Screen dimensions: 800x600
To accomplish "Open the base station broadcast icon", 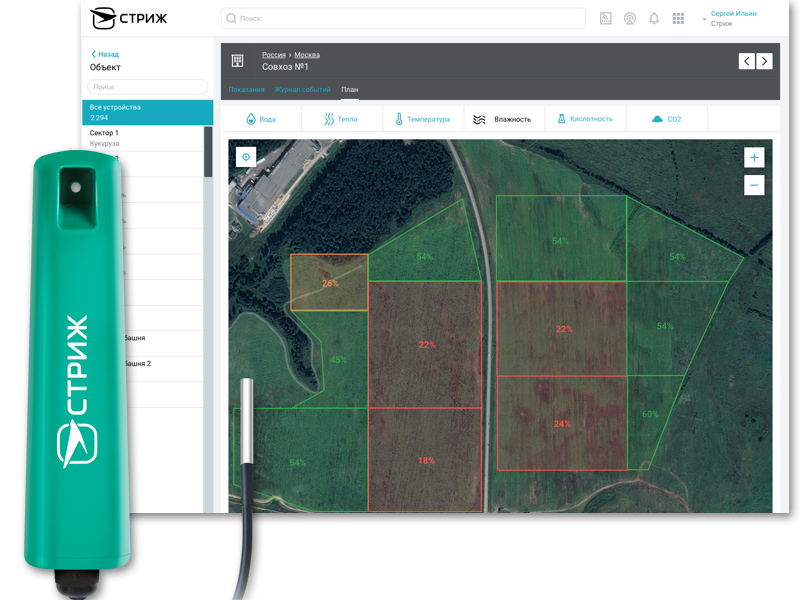I will pyautogui.click(x=630, y=19).
